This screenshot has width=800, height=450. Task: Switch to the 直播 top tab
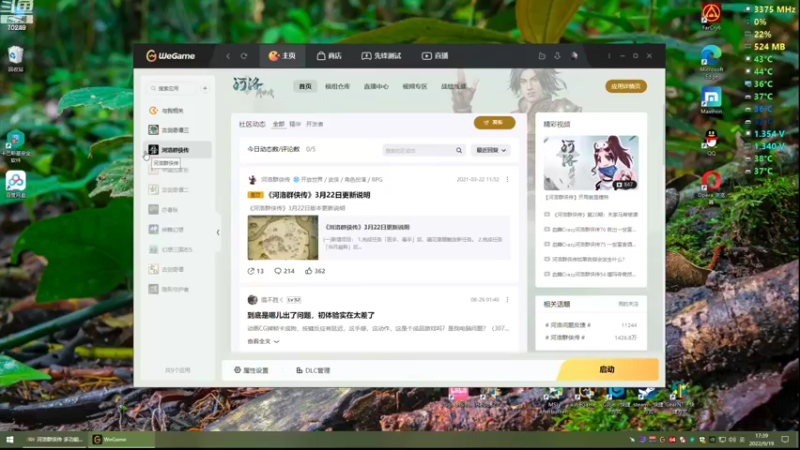pos(435,56)
